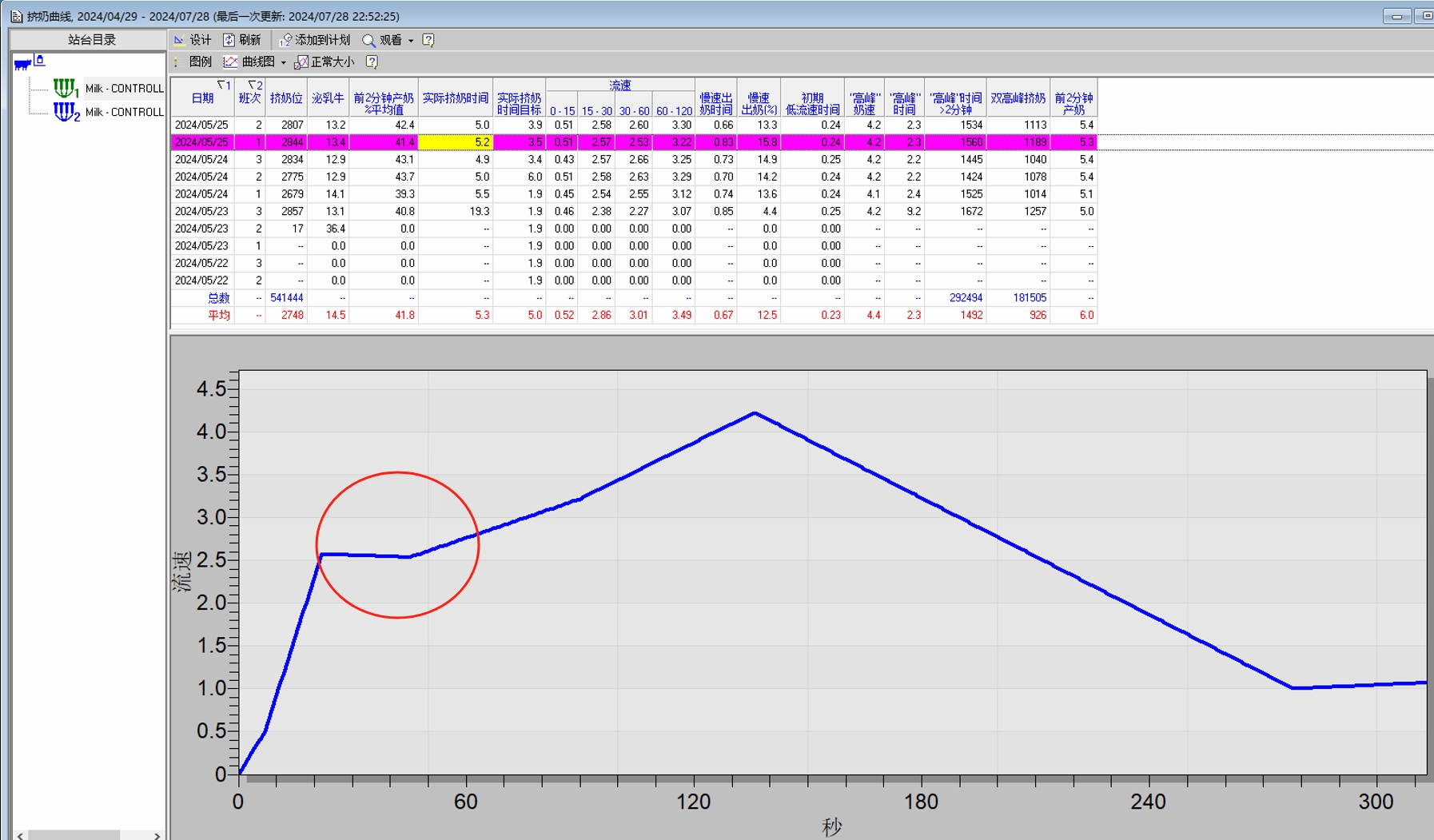
Task: Click the cell with value 36.4
Action: (328, 229)
